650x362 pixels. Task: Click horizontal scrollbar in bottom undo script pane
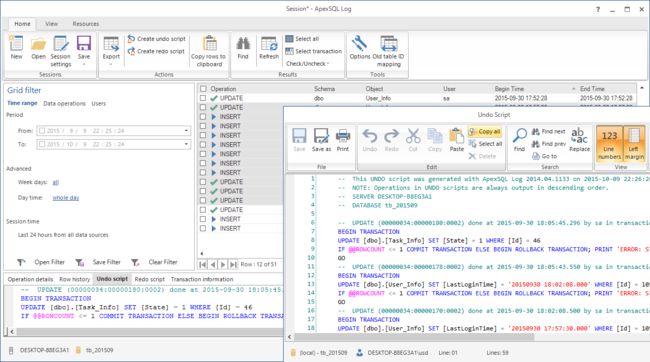[x=150, y=332]
